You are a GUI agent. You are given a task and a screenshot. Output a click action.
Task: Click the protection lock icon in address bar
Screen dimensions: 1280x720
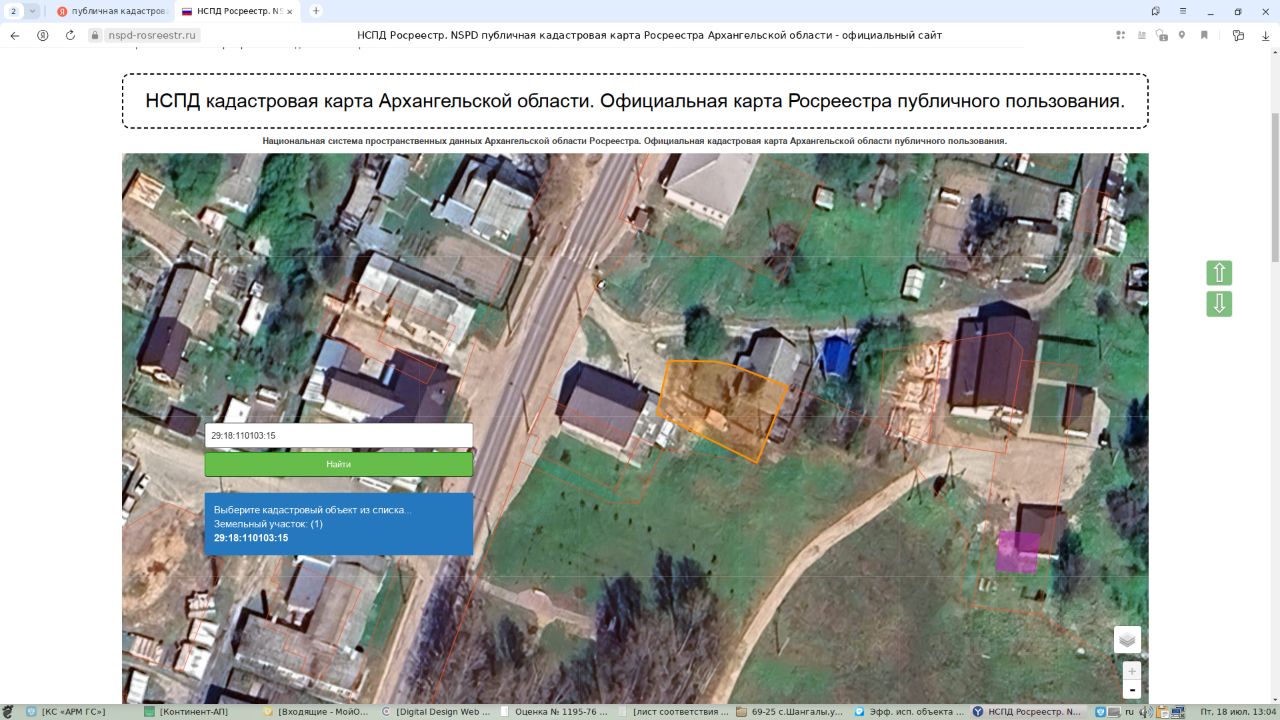[x=1161, y=35]
